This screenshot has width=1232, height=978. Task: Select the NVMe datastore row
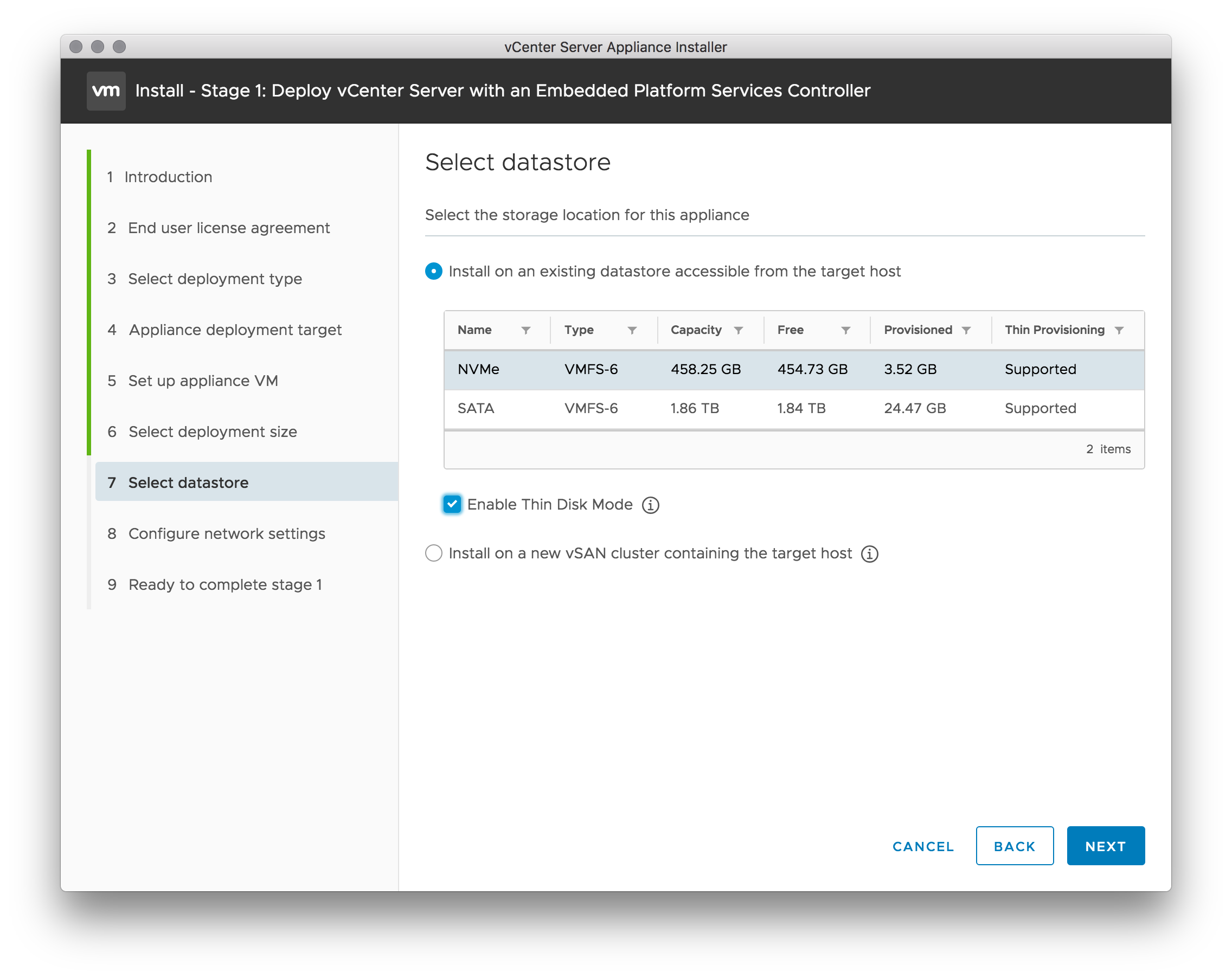(x=794, y=370)
